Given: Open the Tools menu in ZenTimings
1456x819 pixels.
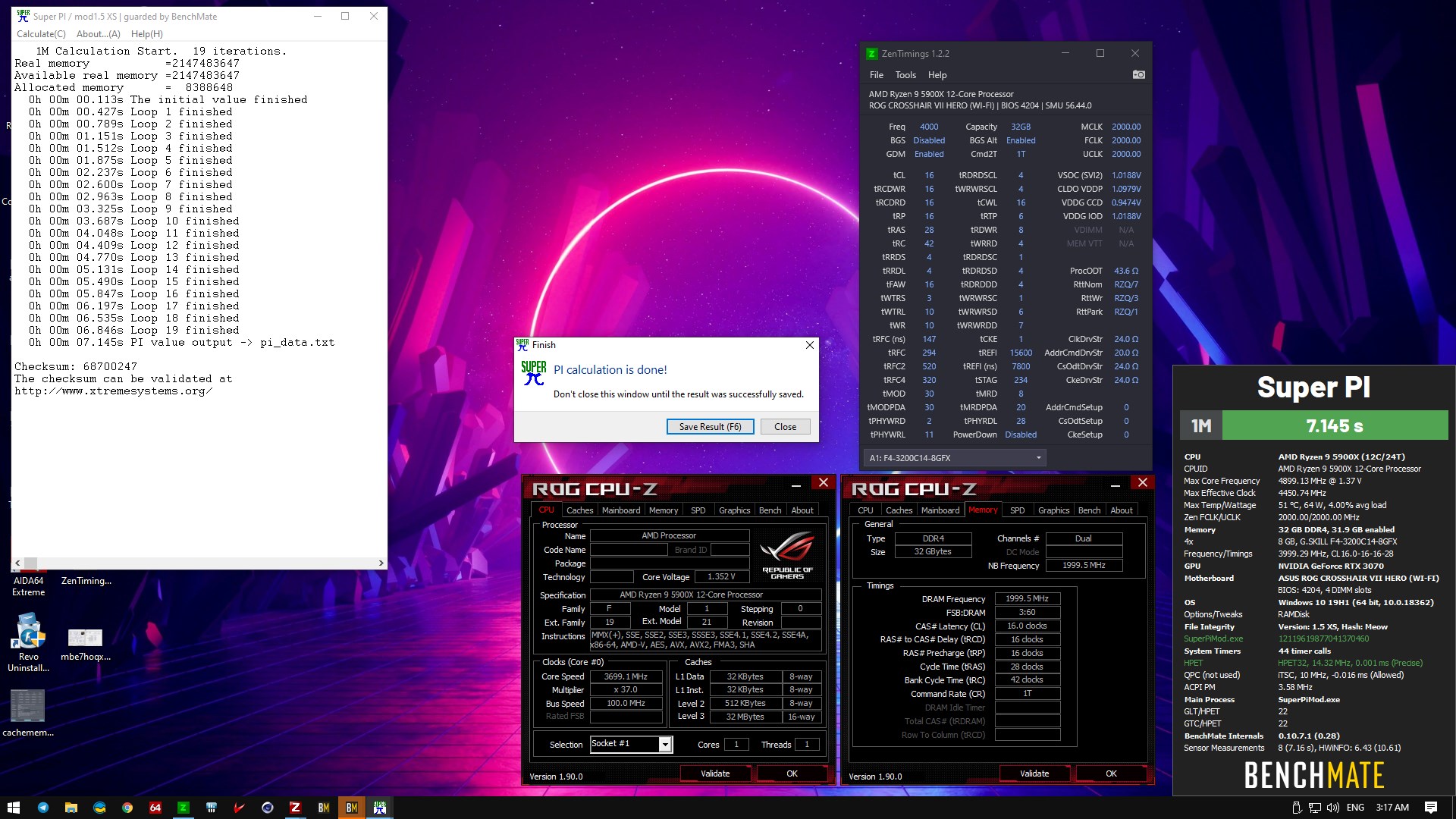Looking at the screenshot, I should click(905, 75).
